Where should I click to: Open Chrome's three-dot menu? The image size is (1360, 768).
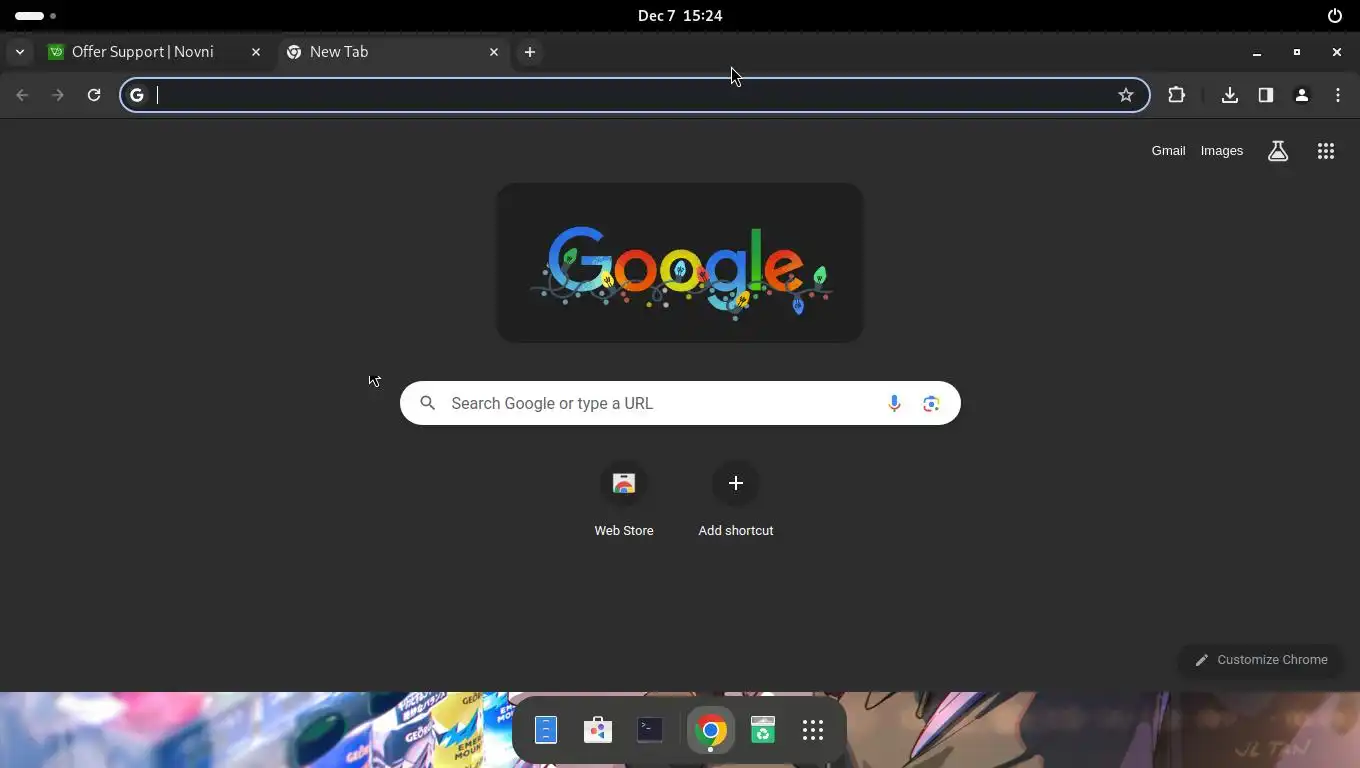[1338, 95]
